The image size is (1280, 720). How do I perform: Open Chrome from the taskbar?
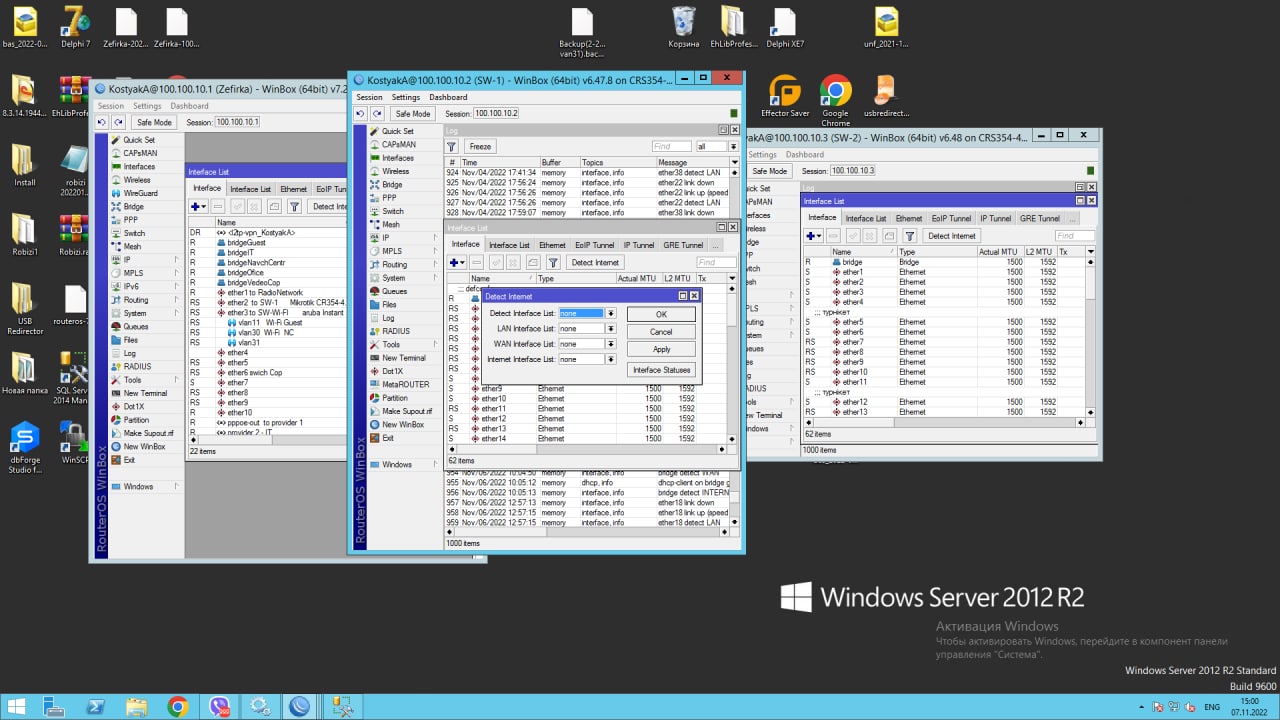pyautogui.click(x=178, y=706)
